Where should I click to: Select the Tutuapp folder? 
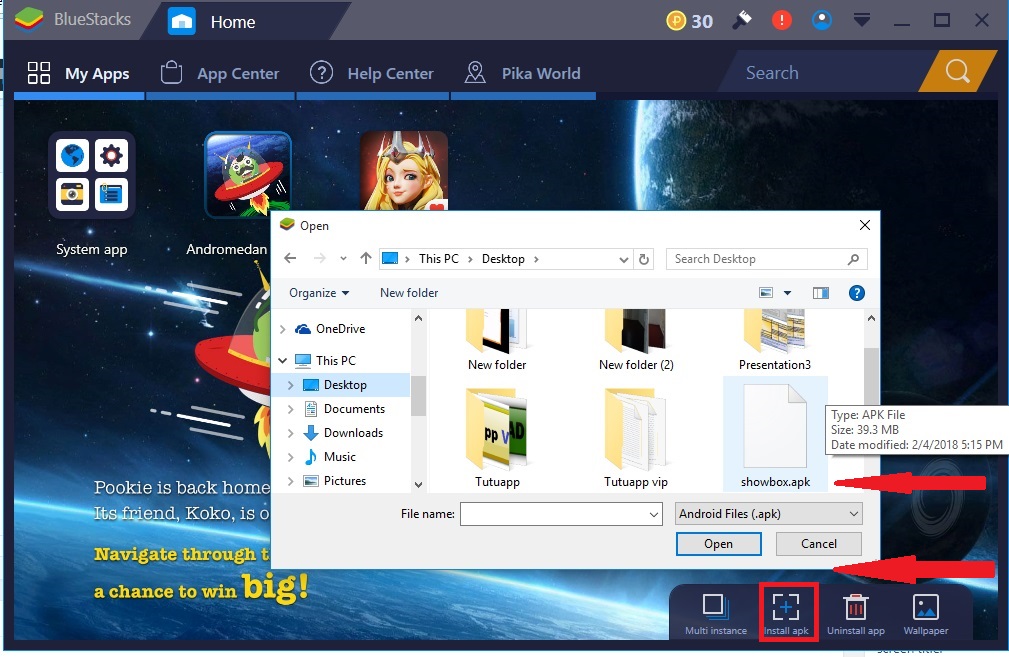click(x=497, y=438)
